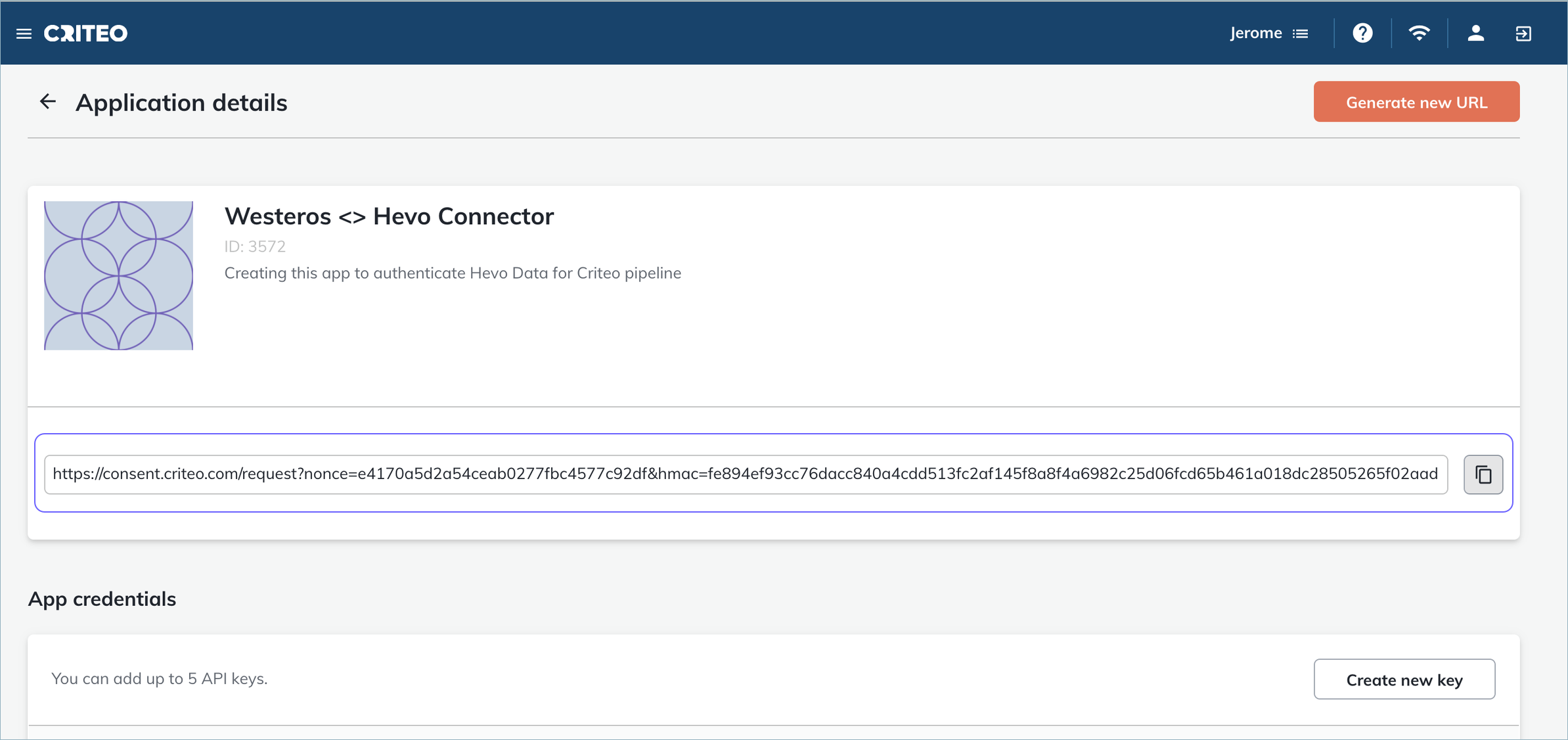
Task: Click the app description text area
Action: (452, 273)
